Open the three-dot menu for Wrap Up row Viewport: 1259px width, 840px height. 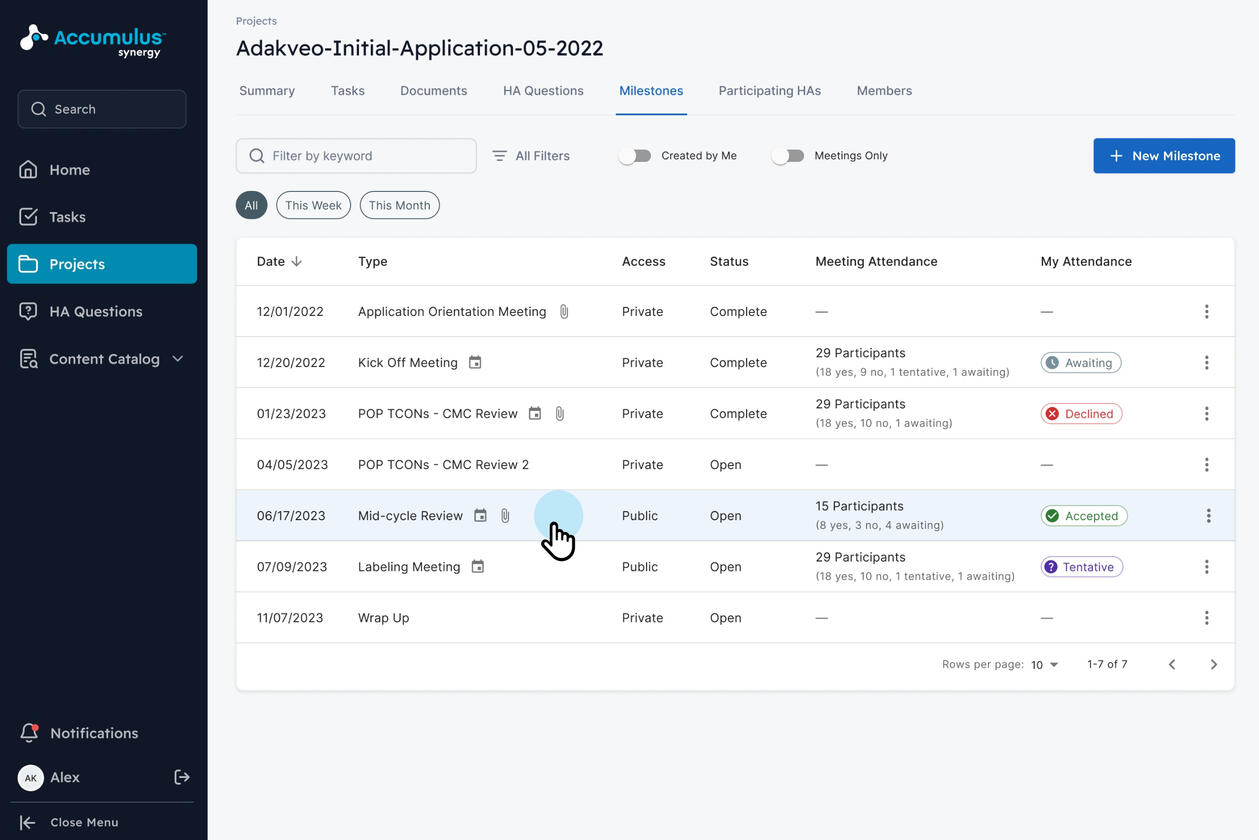(x=1206, y=618)
